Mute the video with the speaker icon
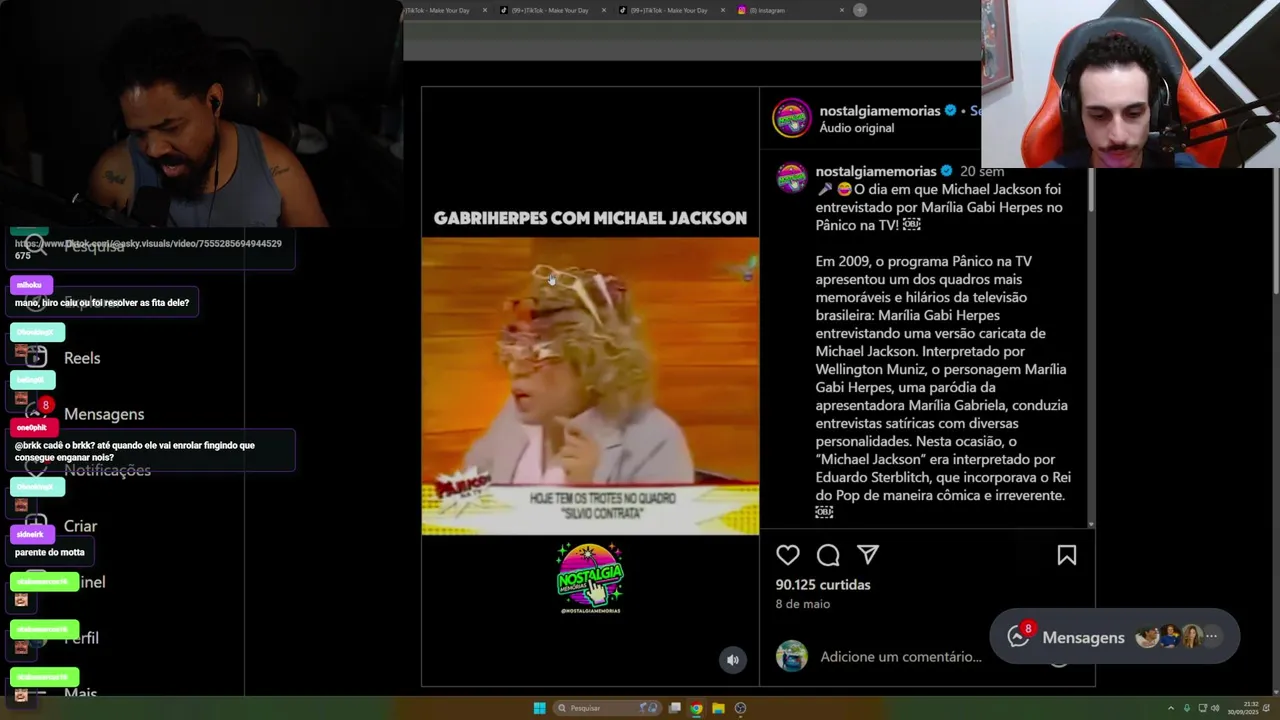This screenshot has height=720, width=1280. 733,660
